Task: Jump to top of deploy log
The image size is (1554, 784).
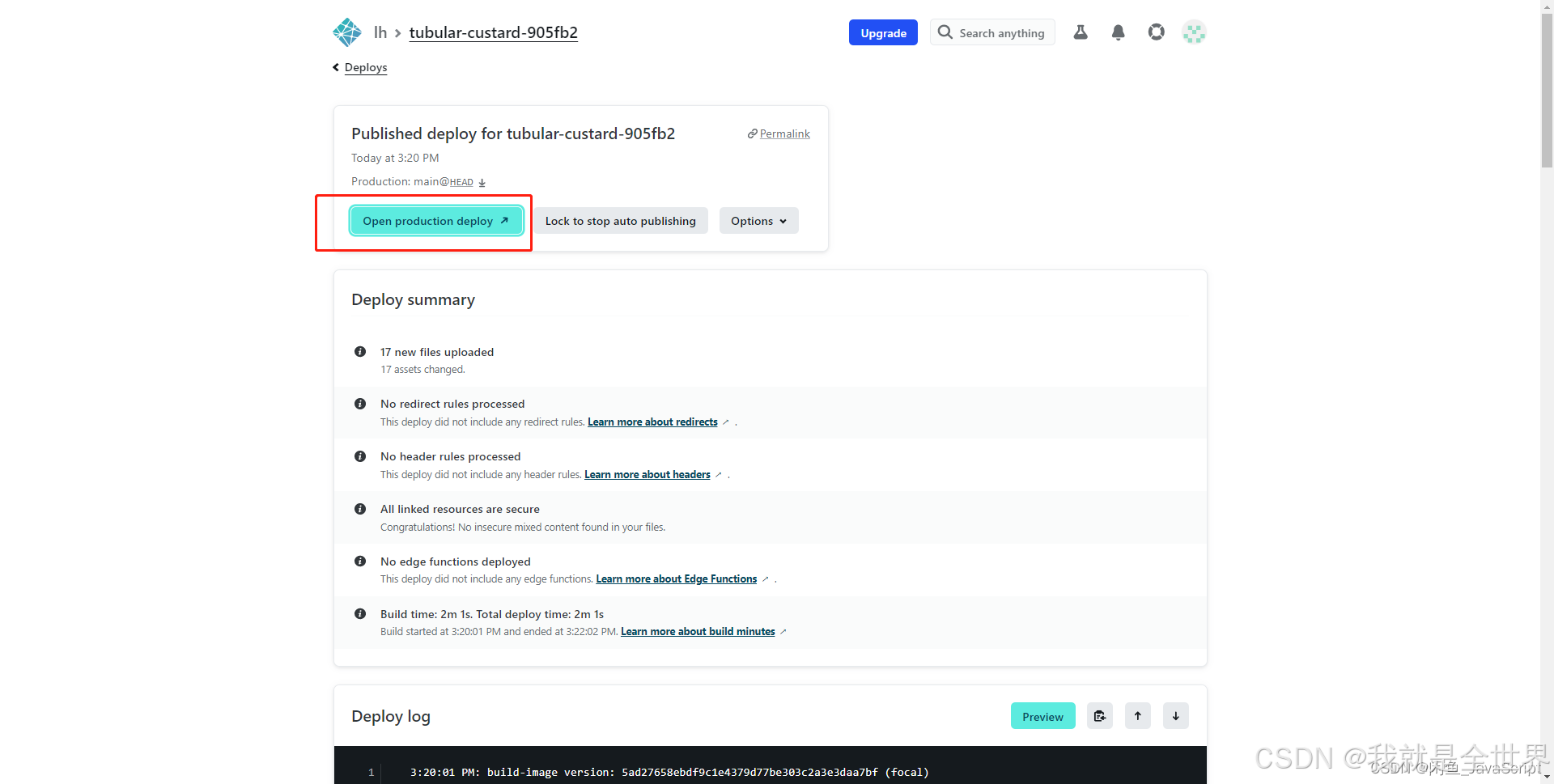Action: pyautogui.click(x=1137, y=716)
